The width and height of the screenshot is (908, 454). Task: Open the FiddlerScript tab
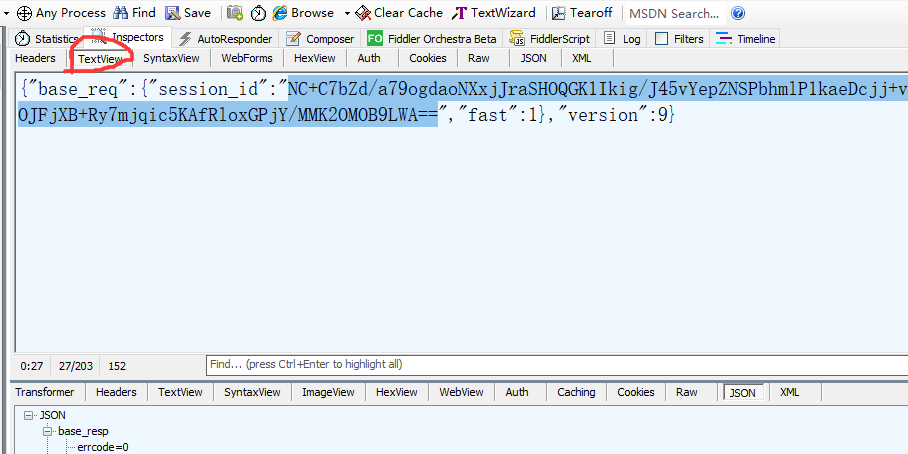[x=550, y=39]
